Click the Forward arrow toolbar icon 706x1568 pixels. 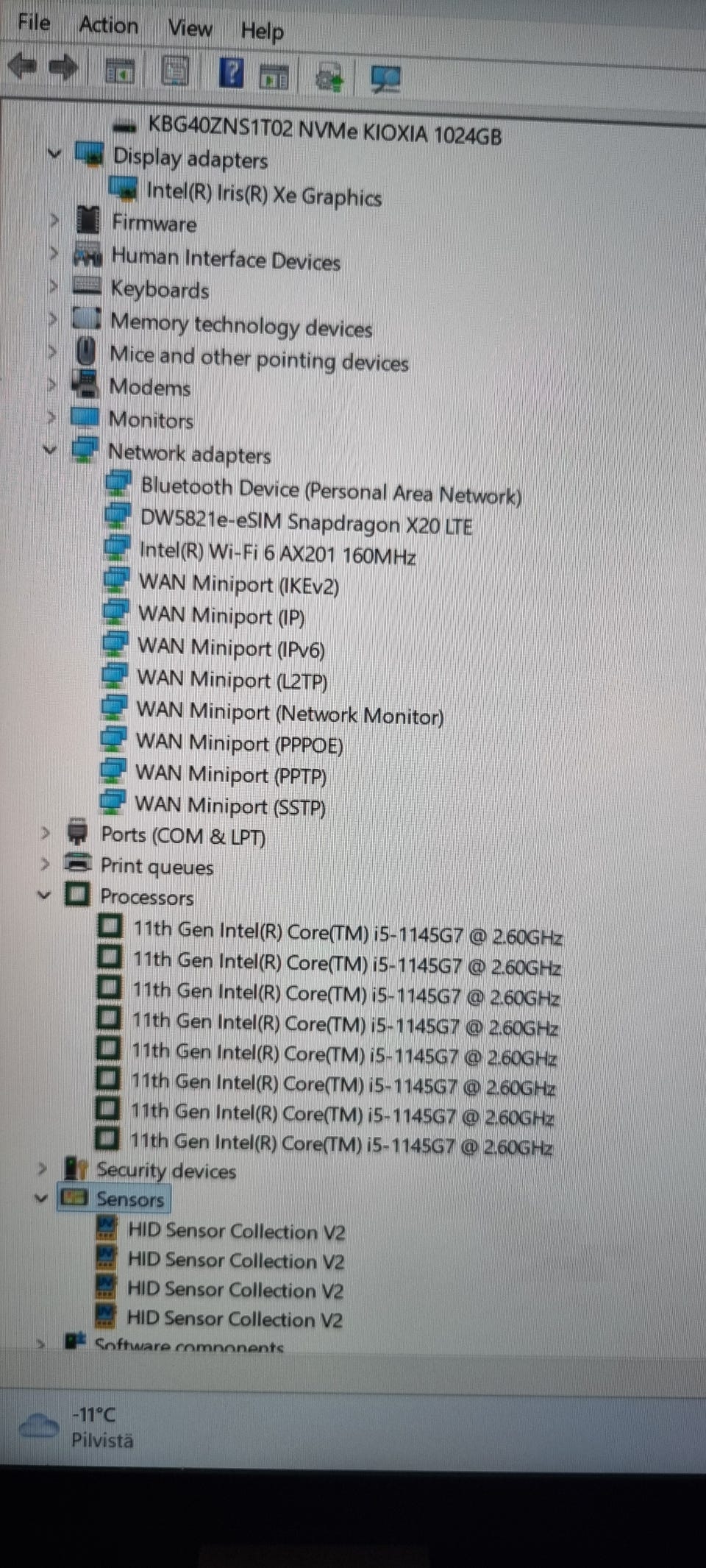(64, 68)
